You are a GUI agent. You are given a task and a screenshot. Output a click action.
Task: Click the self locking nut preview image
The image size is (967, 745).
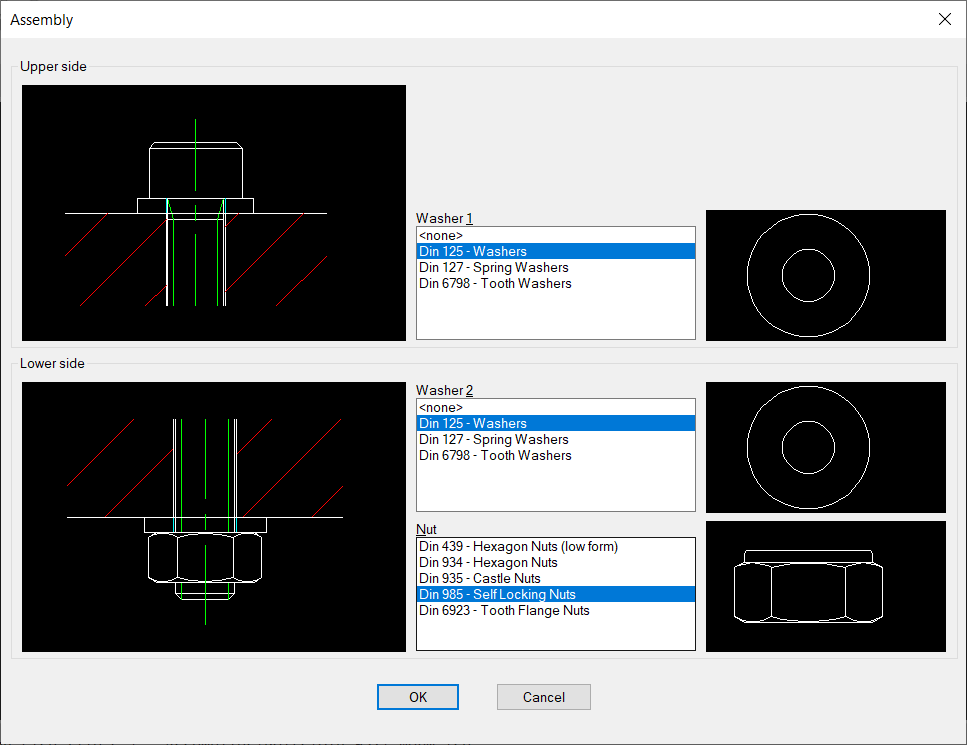point(826,587)
